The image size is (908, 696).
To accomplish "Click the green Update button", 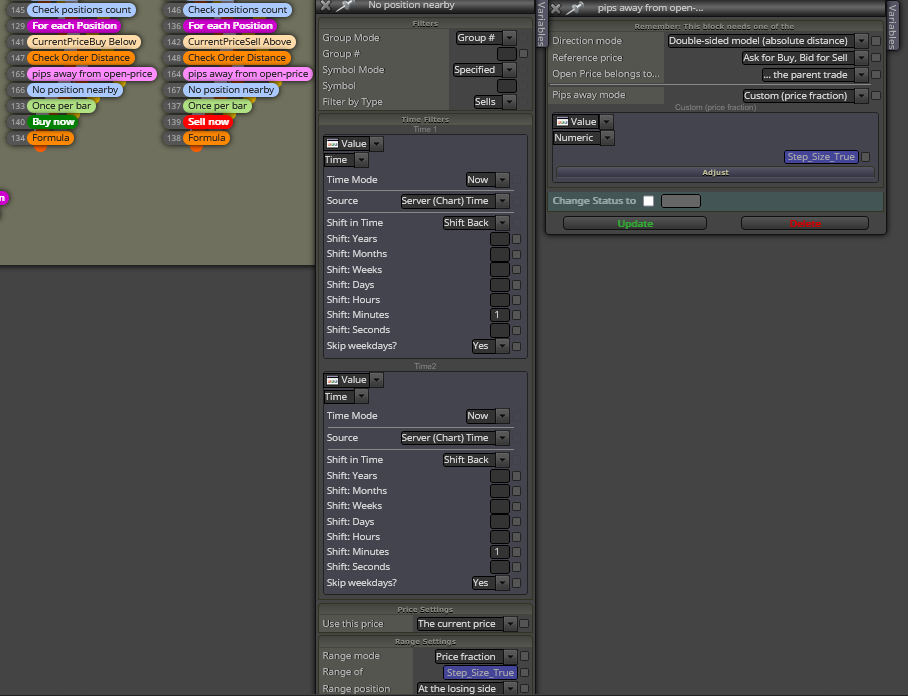I will (x=635, y=224).
